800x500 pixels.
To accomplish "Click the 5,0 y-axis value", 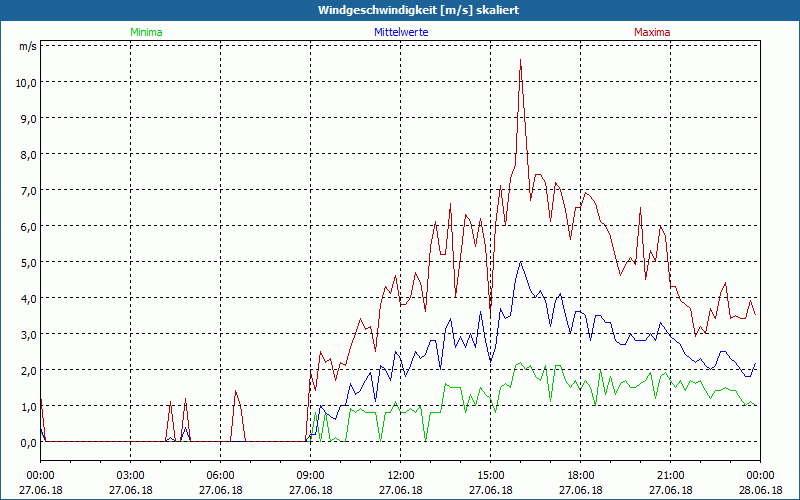I will (x=29, y=263).
